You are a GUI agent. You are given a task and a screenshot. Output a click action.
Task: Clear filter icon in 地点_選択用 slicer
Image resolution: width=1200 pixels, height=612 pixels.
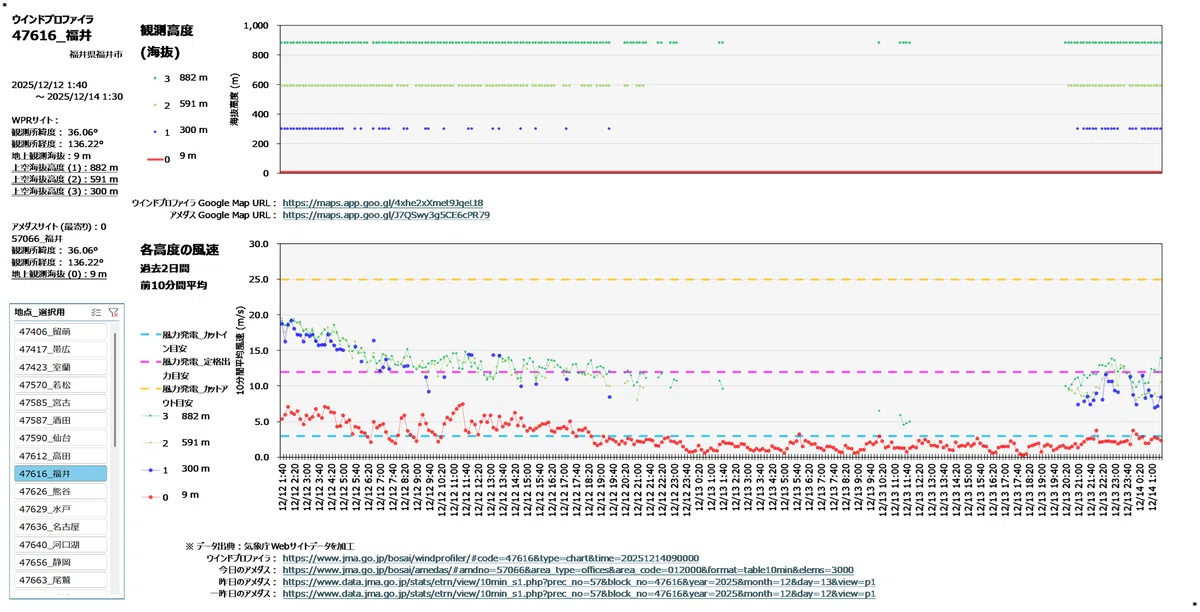(x=113, y=312)
